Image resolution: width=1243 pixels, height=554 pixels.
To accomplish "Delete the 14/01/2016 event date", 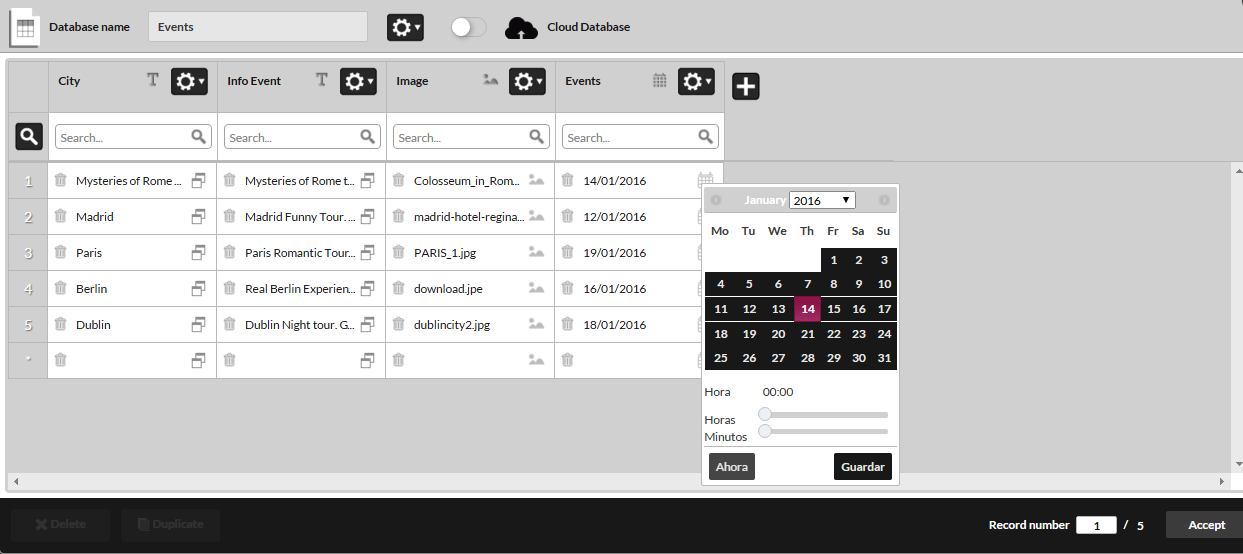I will click(567, 180).
